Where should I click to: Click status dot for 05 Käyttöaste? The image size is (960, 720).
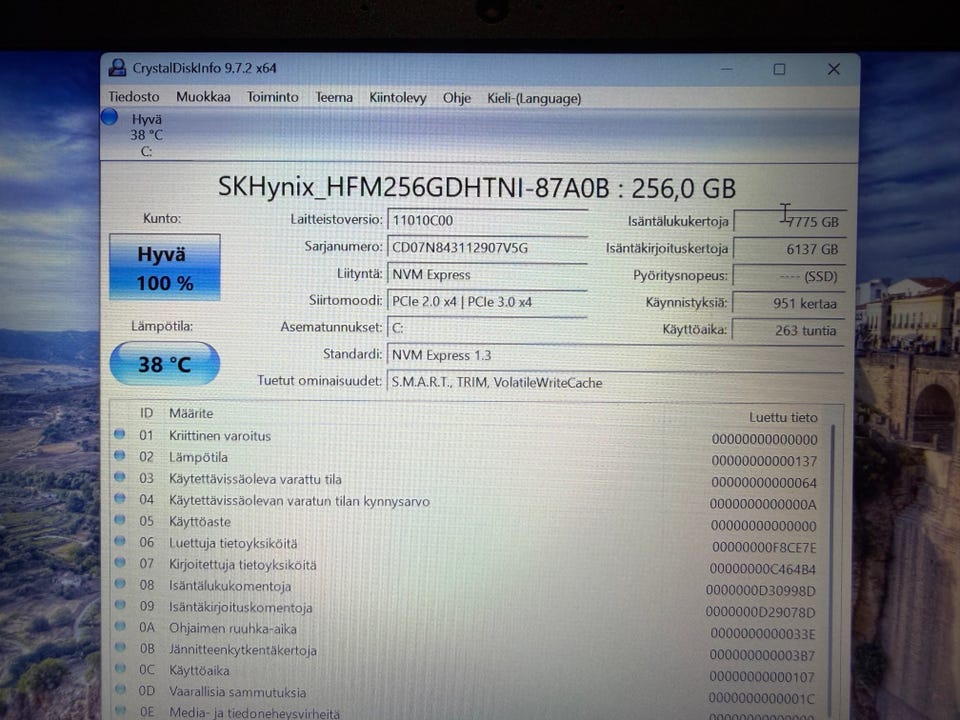119,520
